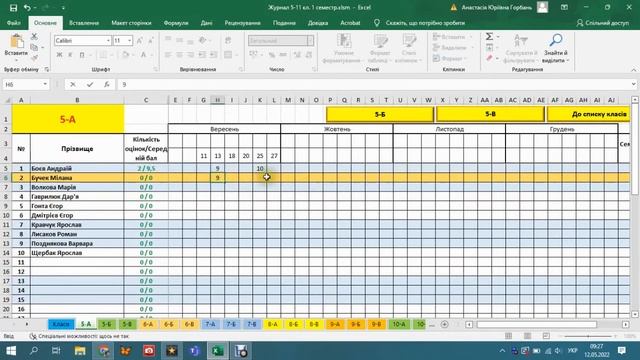
Task: Switch to sheet tab Класи
Action: click(61, 324)
